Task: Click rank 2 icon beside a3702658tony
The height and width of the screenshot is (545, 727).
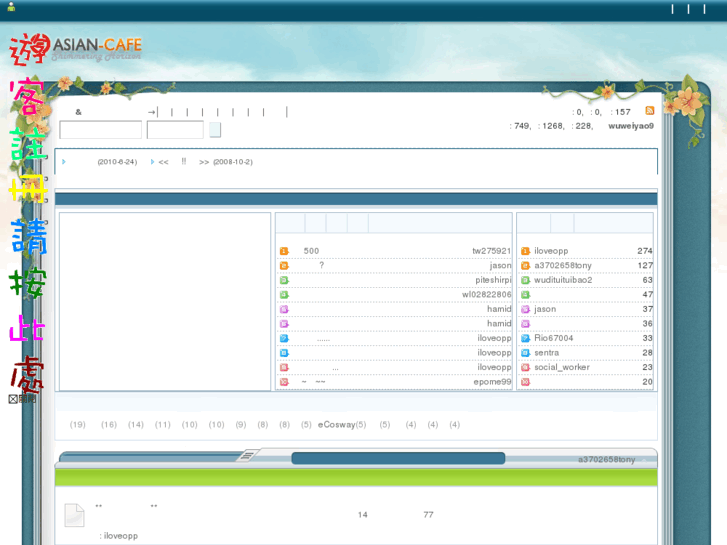Action: click(525, 266)
